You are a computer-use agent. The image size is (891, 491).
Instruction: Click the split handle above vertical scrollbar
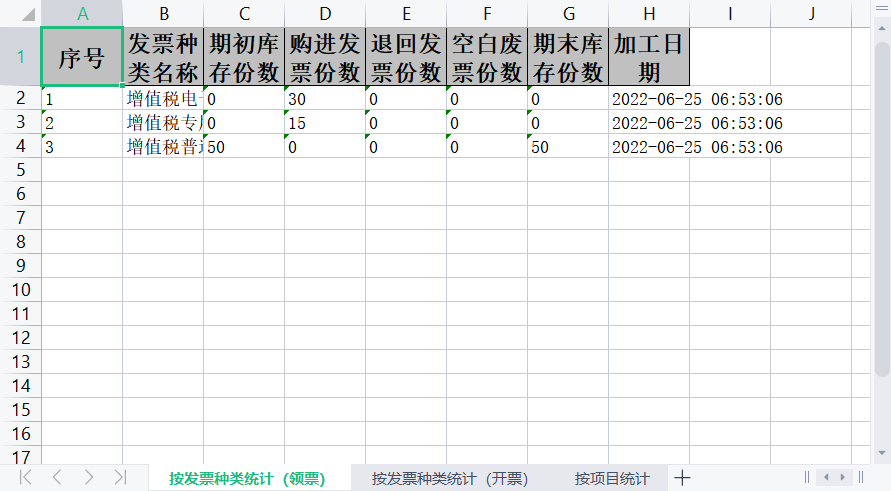882,9
